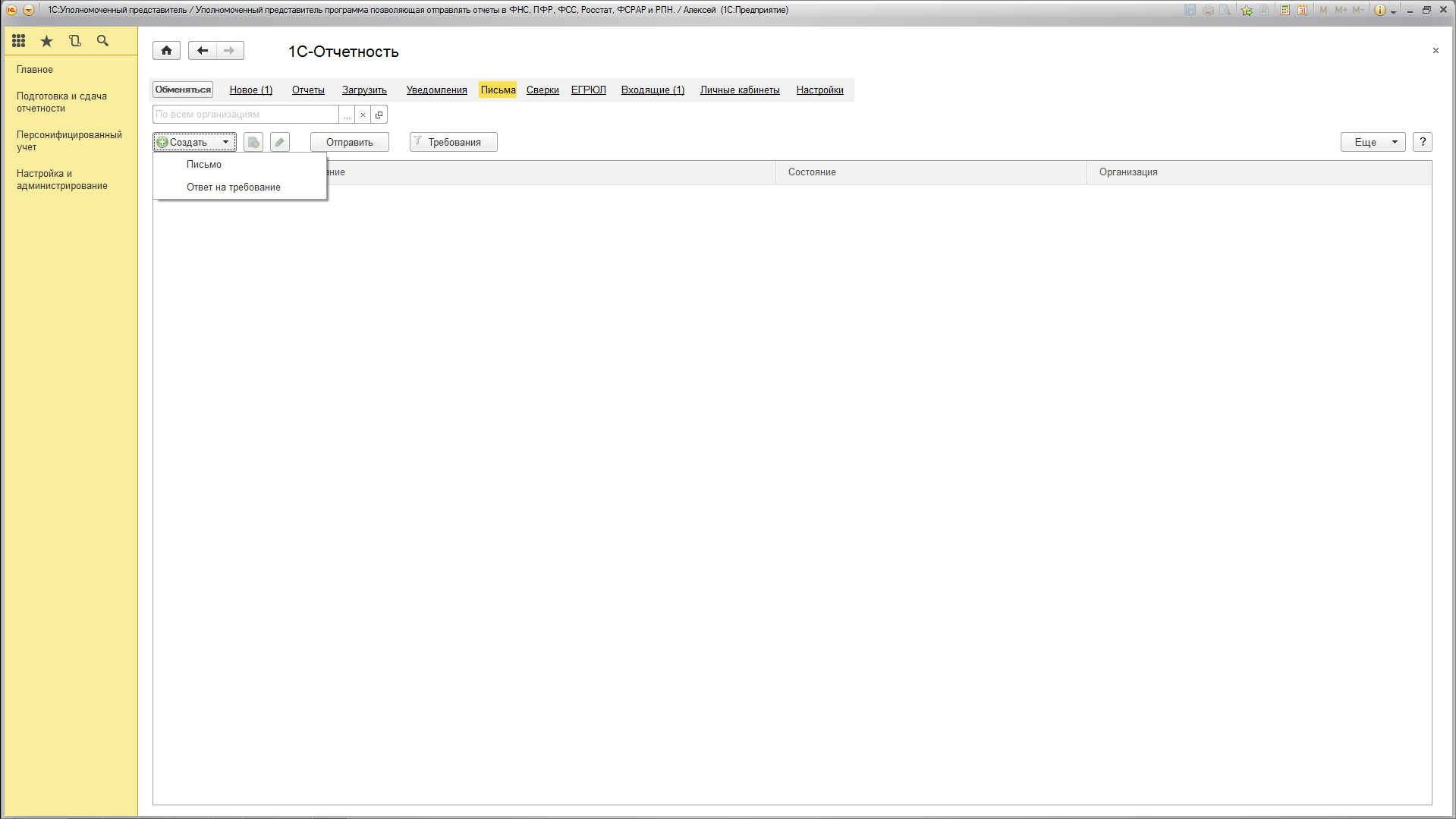Click Требования filter button

(454, 143)
